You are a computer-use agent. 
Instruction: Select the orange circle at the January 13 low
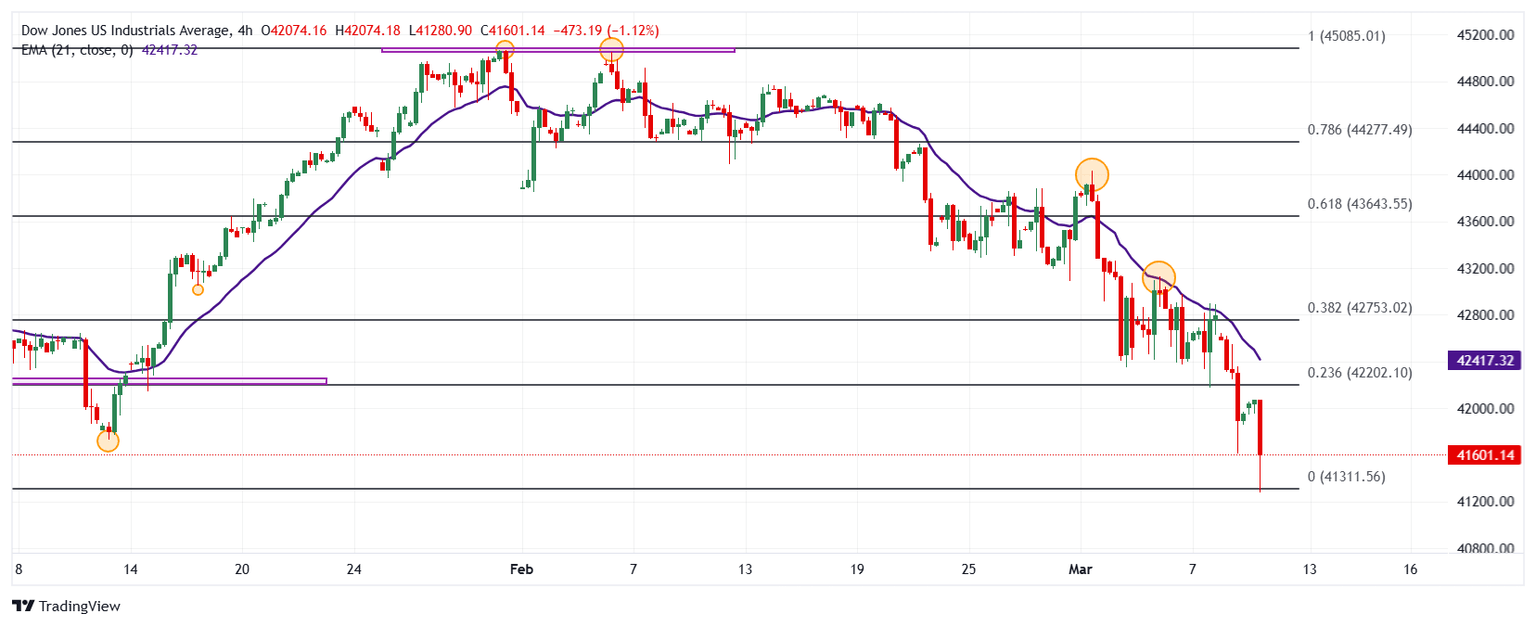(x=108, y=441)
